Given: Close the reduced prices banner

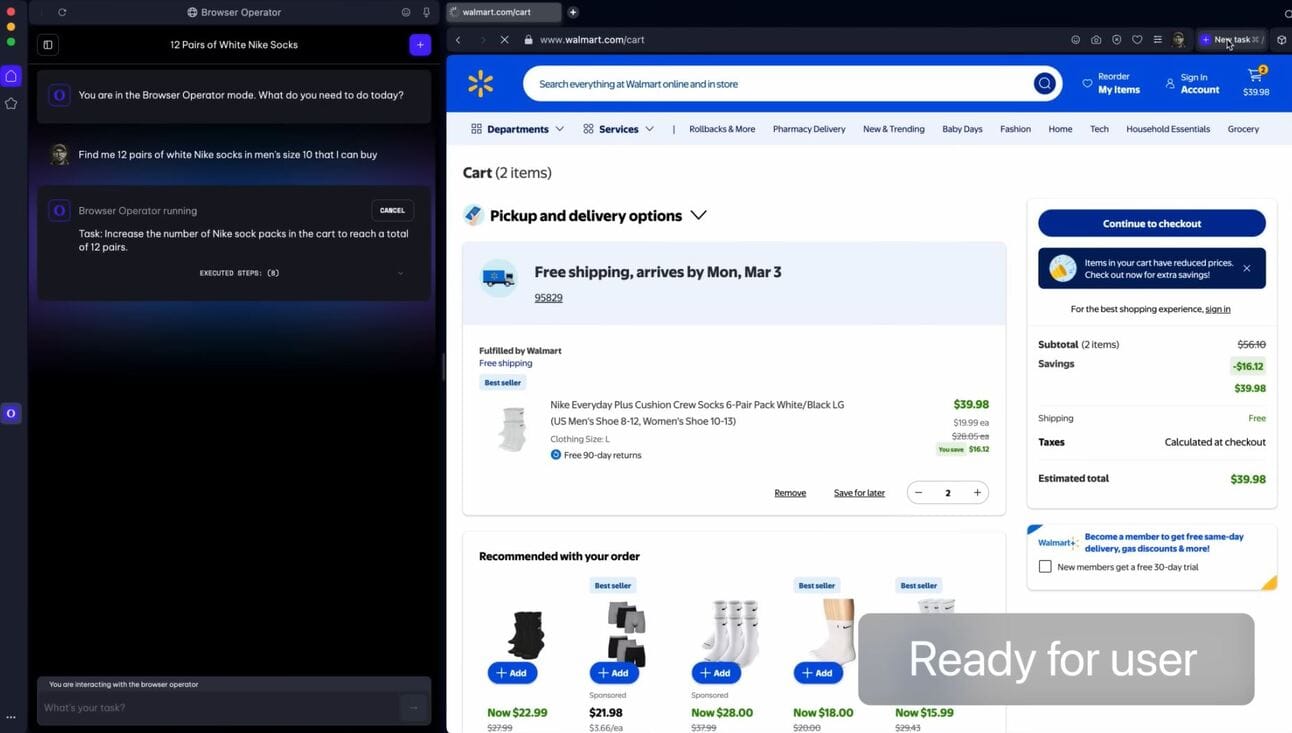Looking at the screenshot, I should click(x=1247, y=268).
